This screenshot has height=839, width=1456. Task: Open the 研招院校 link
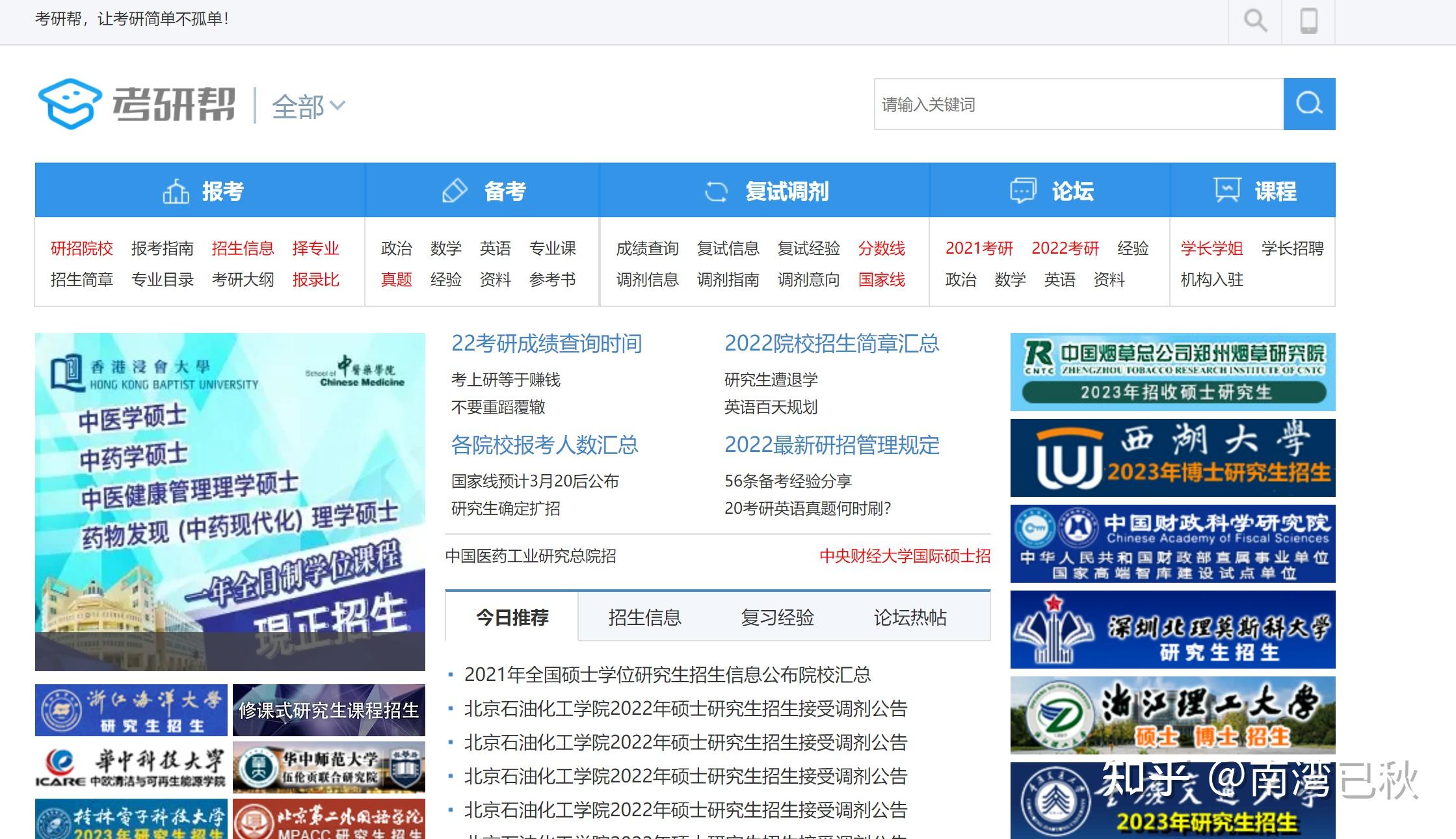[82, 248]
